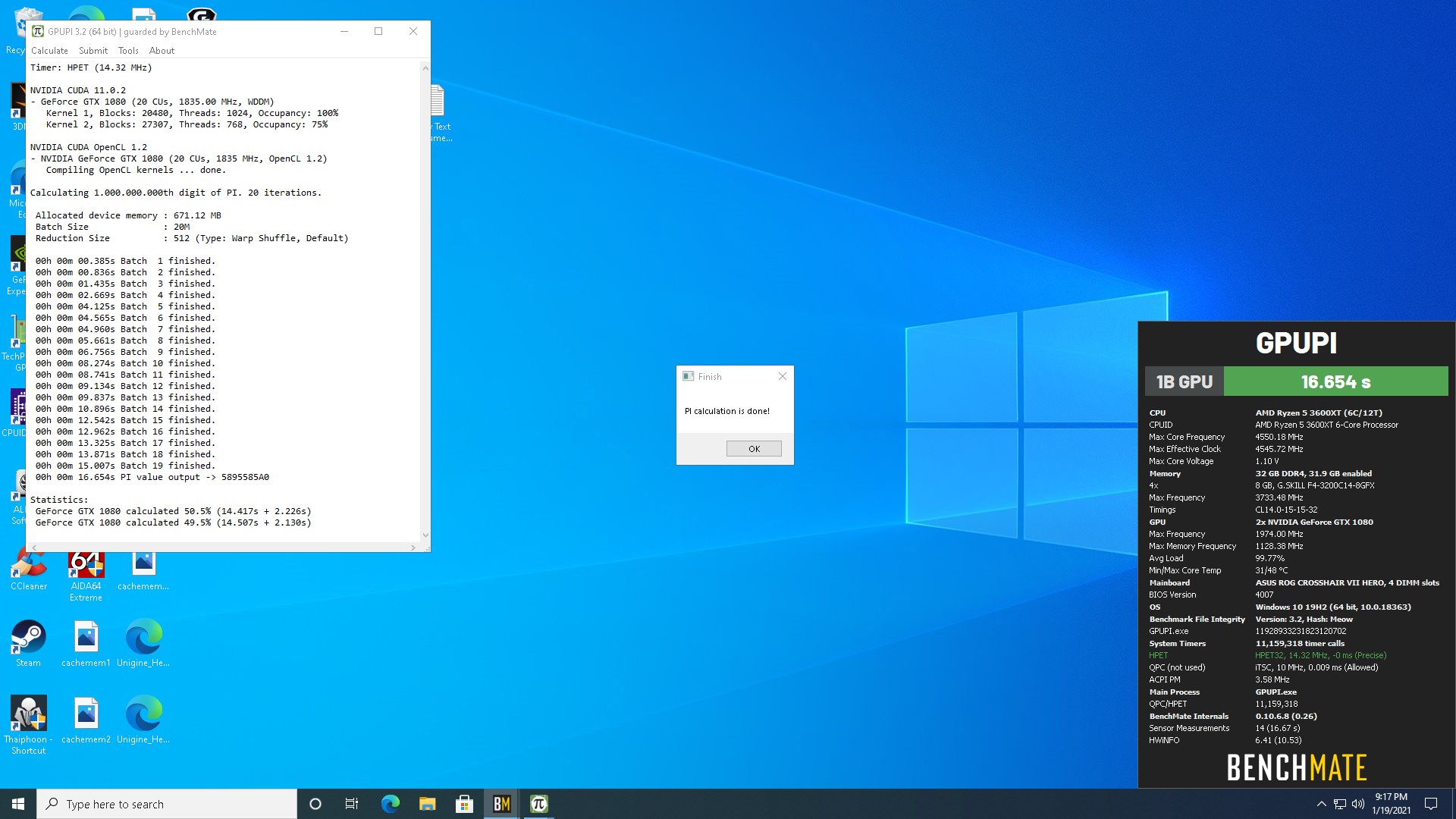The width and height of the screenshot is (1456, 819).
Task: Open Microsoft Store from the taskbar
Action: pos(464,804)
